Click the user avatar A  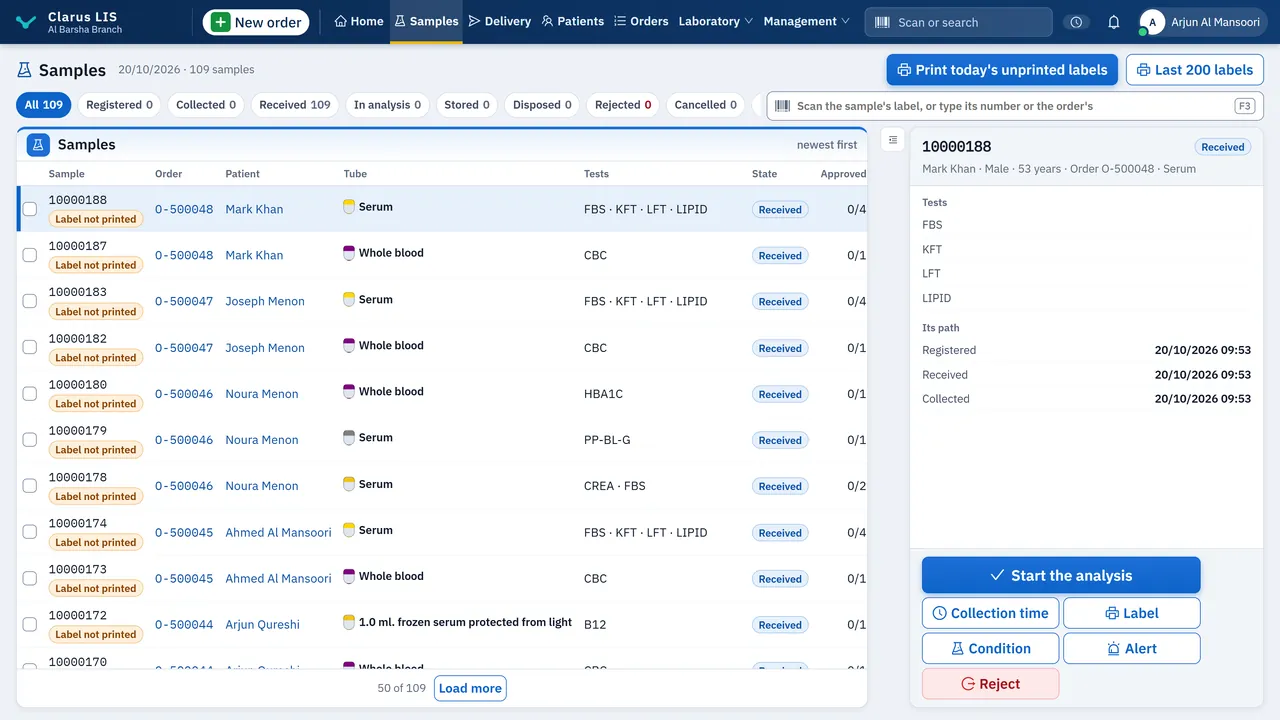(1152, 22)
